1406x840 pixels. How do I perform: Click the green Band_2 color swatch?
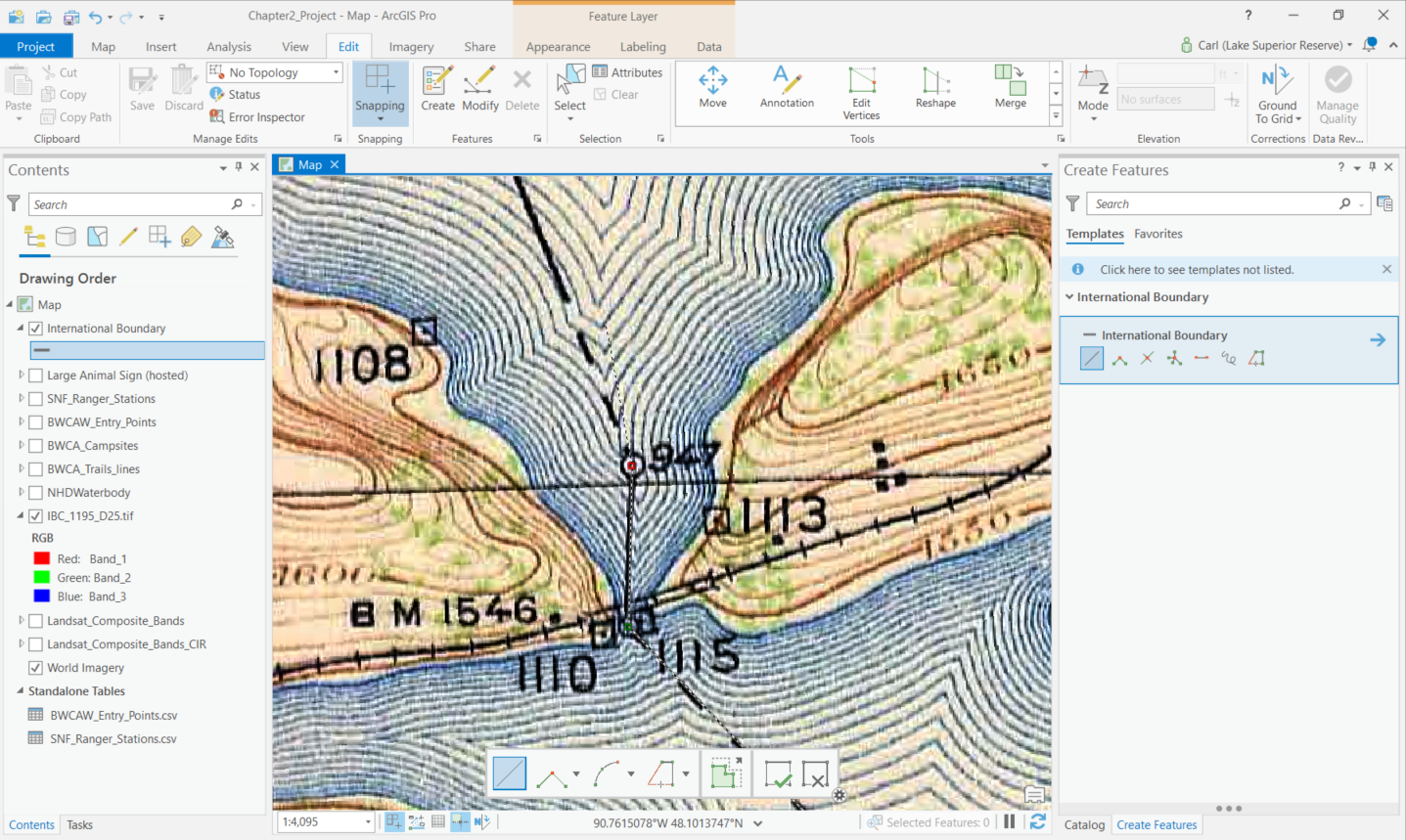42,577
